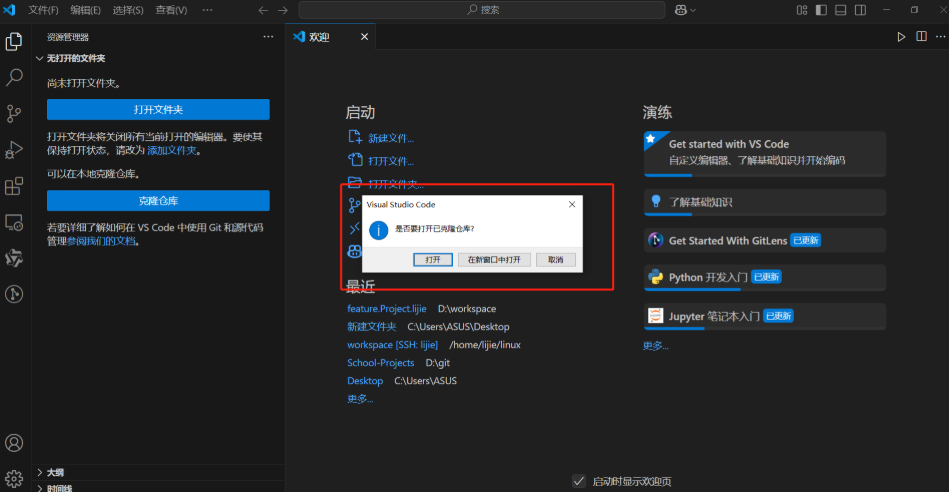Open the 文件(F) menu
This screenshot has height=492, width=949.
[43, 10]
